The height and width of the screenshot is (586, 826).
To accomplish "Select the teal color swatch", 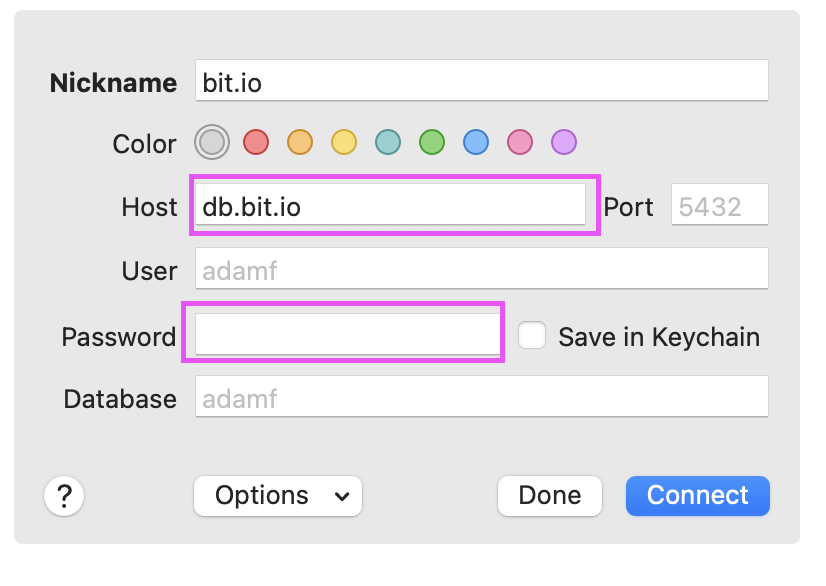I will pos(388,142).
